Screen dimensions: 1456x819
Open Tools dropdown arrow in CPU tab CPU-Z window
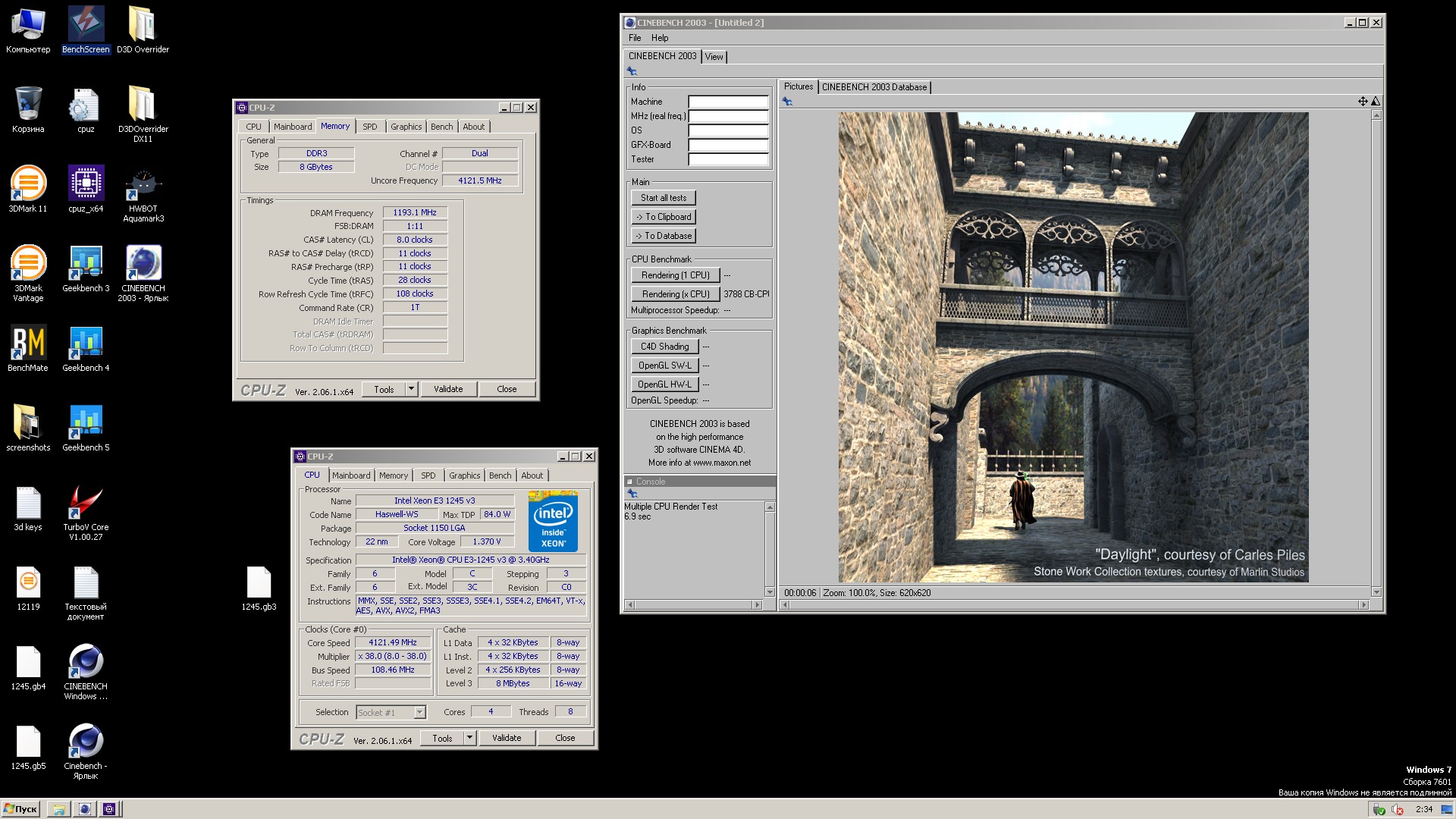click(469, 738)
